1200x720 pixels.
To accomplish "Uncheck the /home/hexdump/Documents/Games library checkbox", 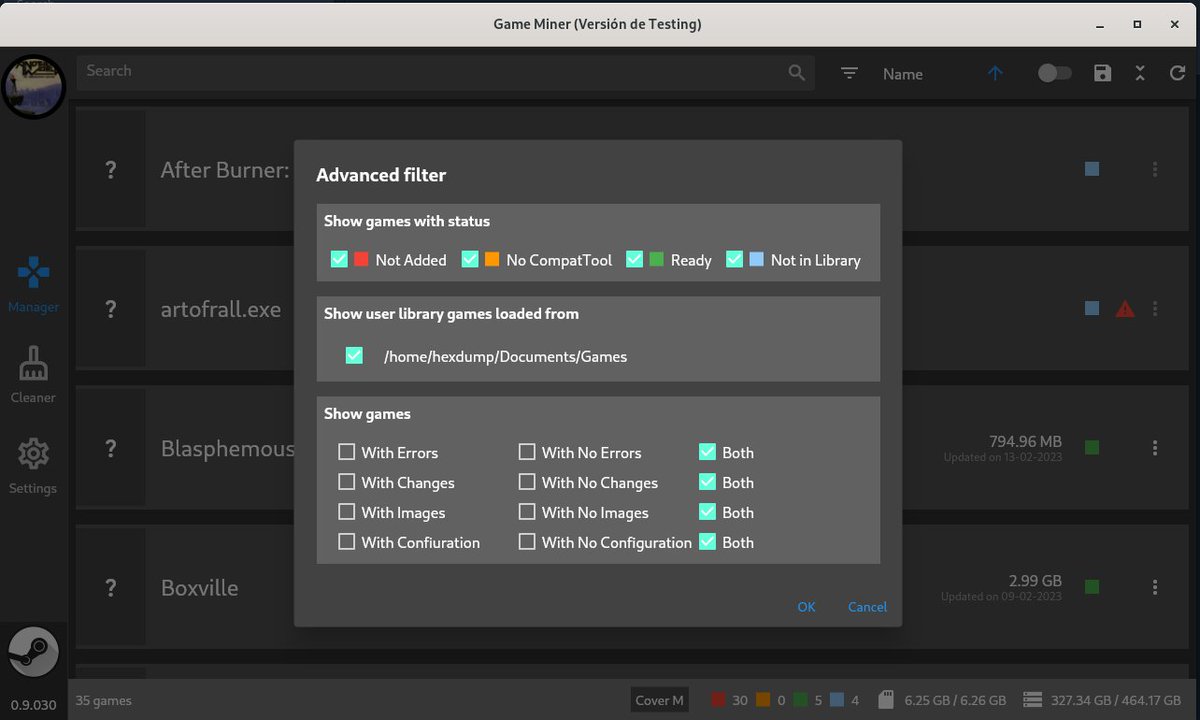I will [354, 355].
